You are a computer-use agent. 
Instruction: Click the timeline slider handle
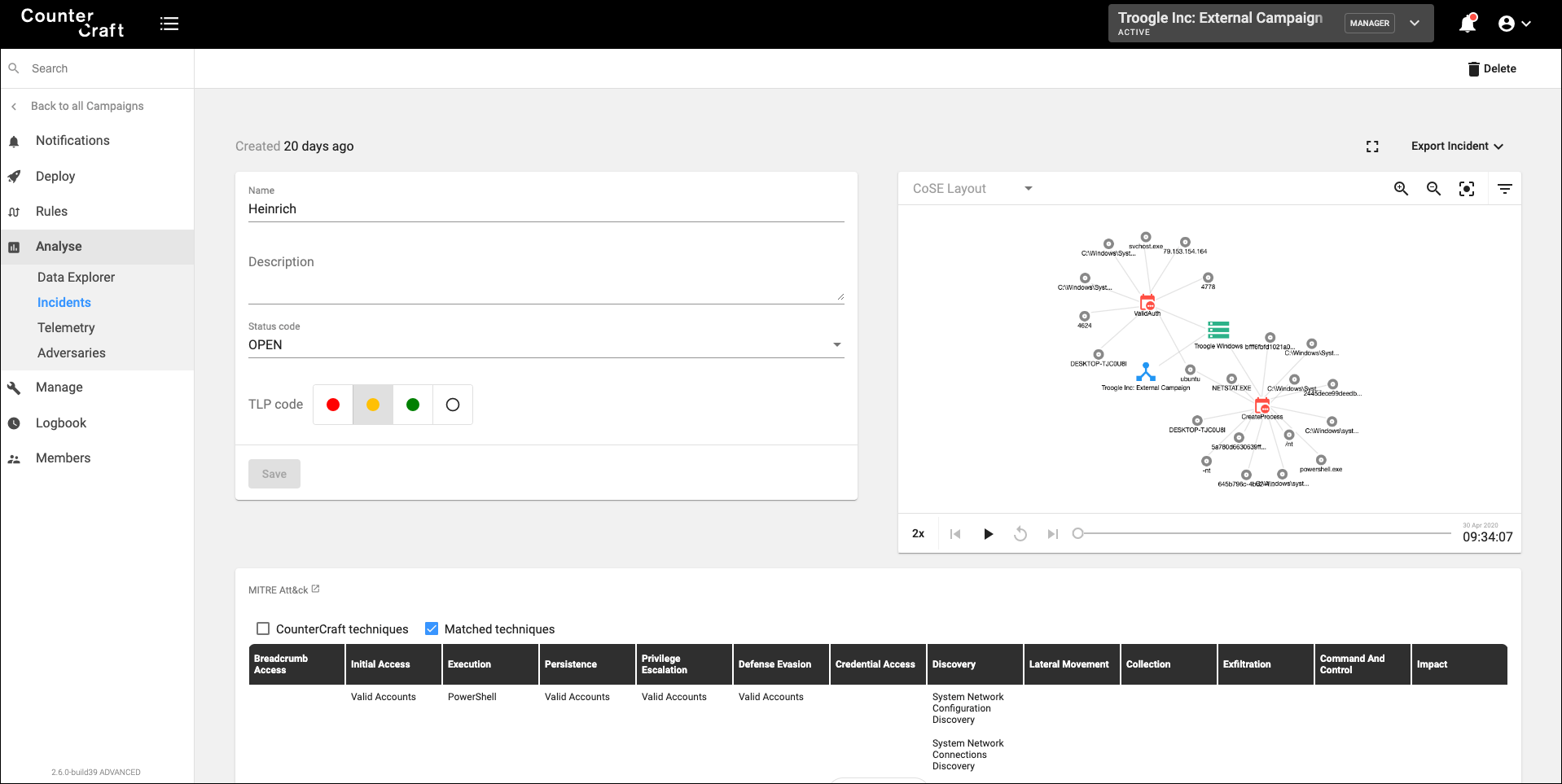(1077, 534)
